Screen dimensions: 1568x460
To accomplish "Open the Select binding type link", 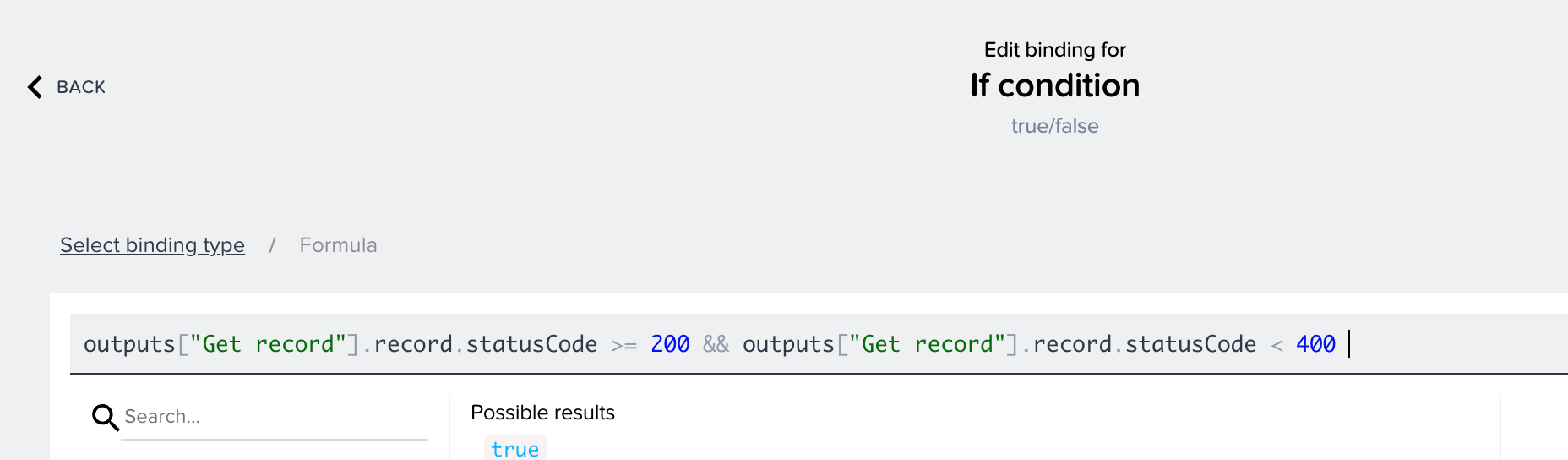I will [152, 245].
